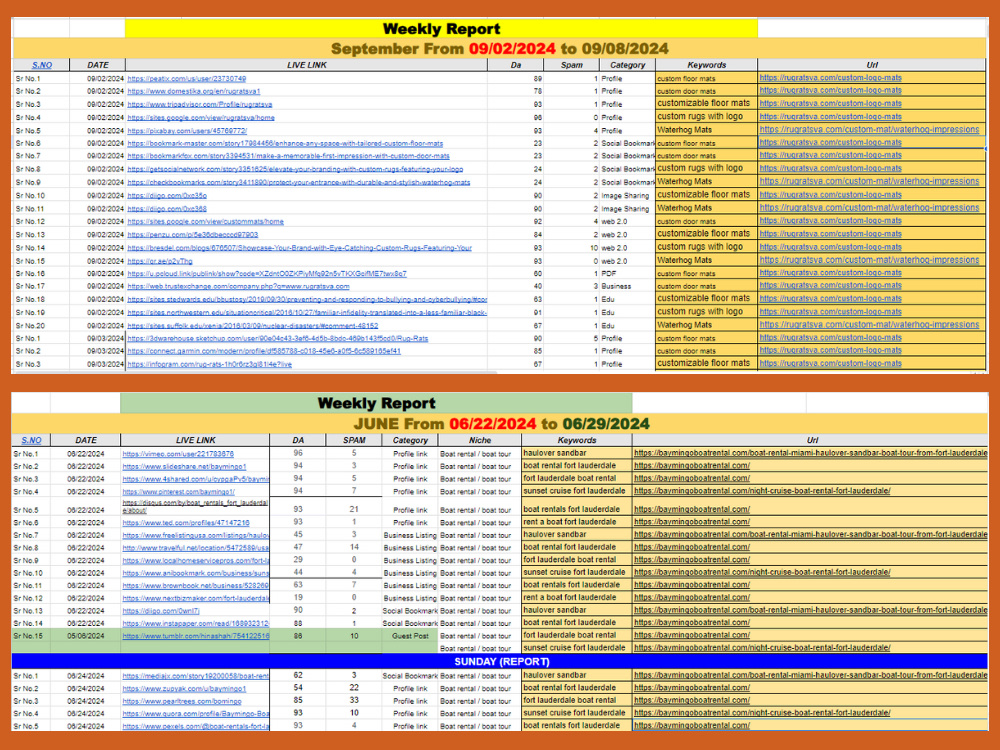Open the checkbookmarks.com story link
The width and height of the screenshot is (1000, 750).
tap(298, 182)
